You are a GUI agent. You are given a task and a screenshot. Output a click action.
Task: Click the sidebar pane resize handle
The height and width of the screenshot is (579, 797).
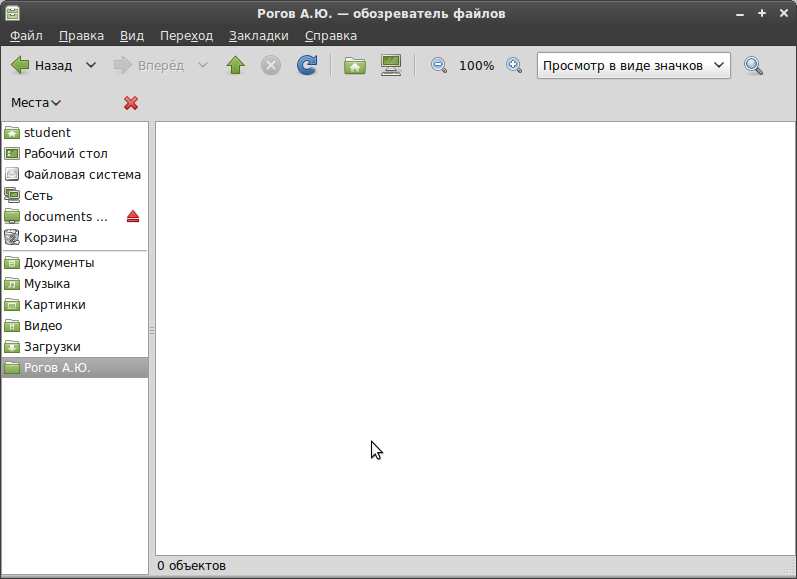[x=152, y=330]
